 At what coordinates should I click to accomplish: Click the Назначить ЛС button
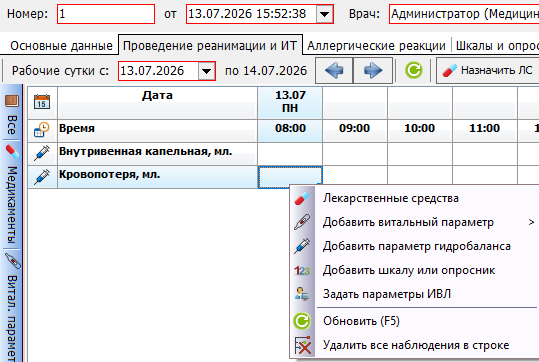488,70
